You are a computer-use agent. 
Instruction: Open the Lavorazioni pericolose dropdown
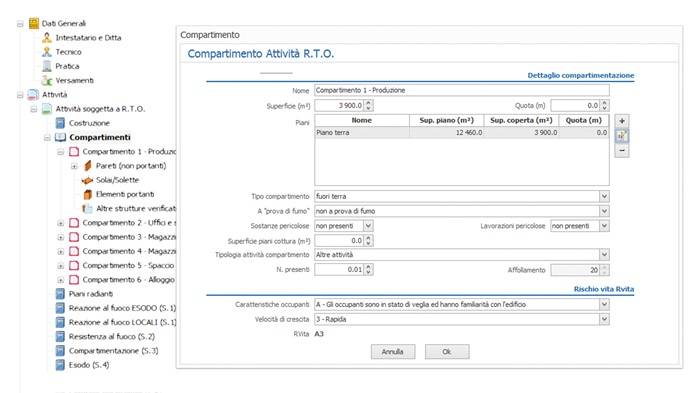point(604,226)
